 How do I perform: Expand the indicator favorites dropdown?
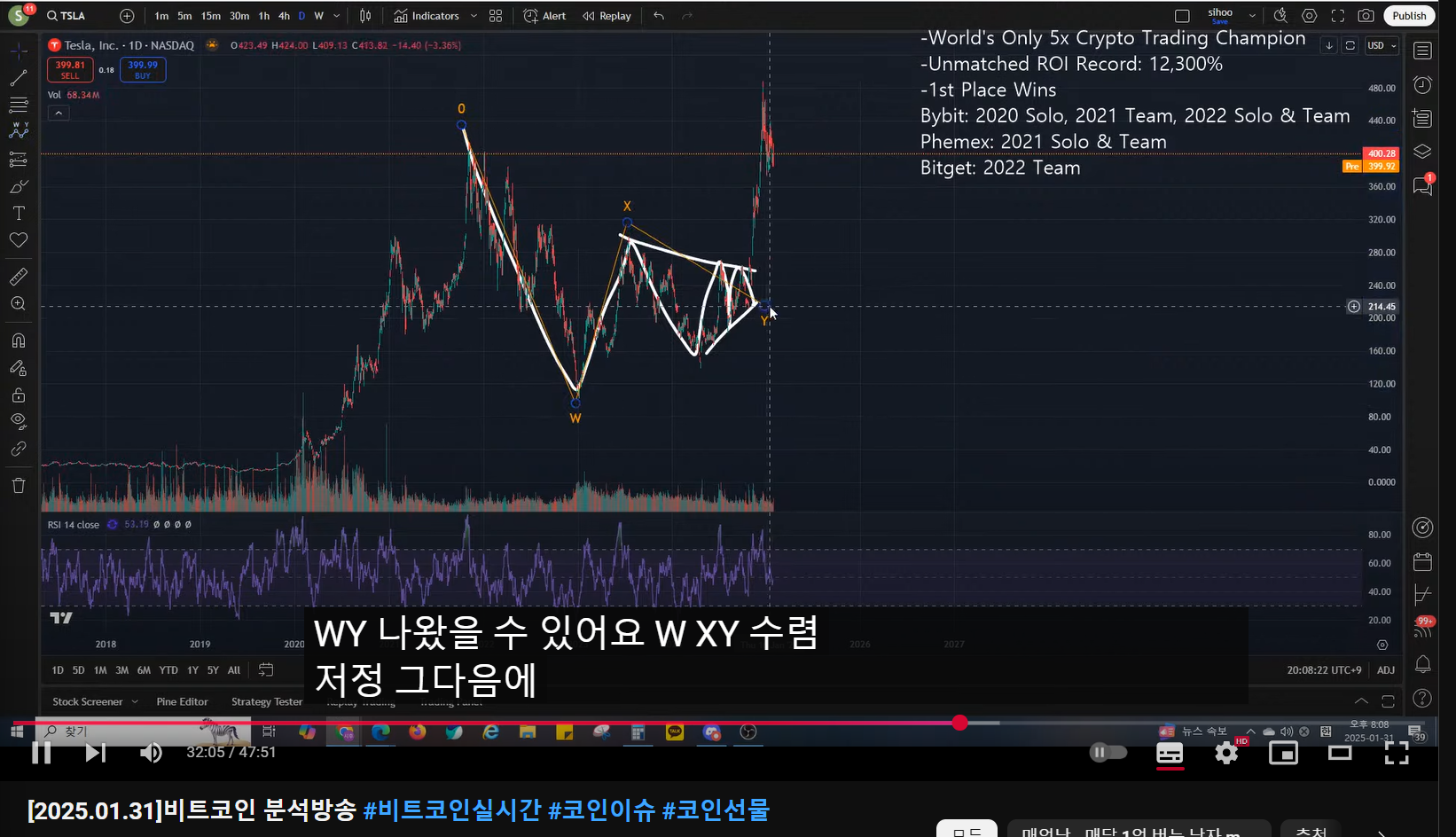pyautogui.click(x=474, y=16)
